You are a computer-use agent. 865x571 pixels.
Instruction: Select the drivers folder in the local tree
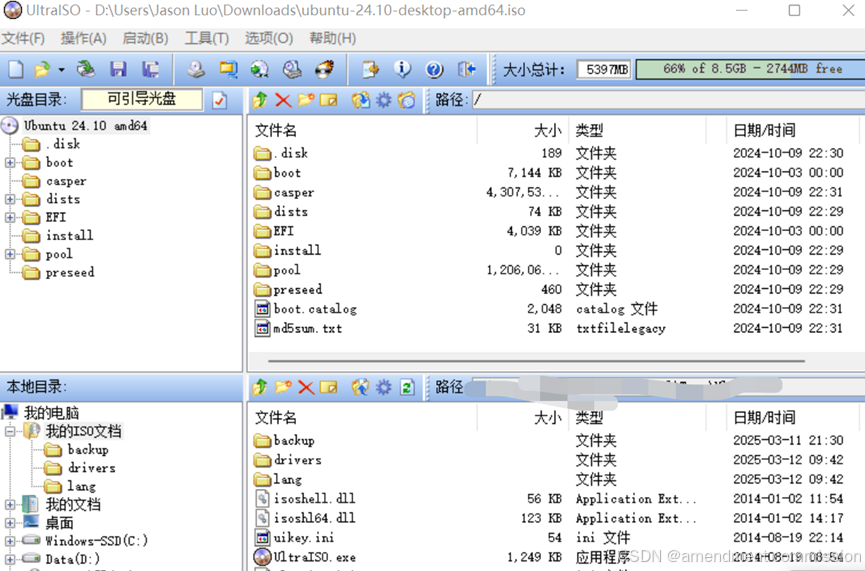[92, 468]
